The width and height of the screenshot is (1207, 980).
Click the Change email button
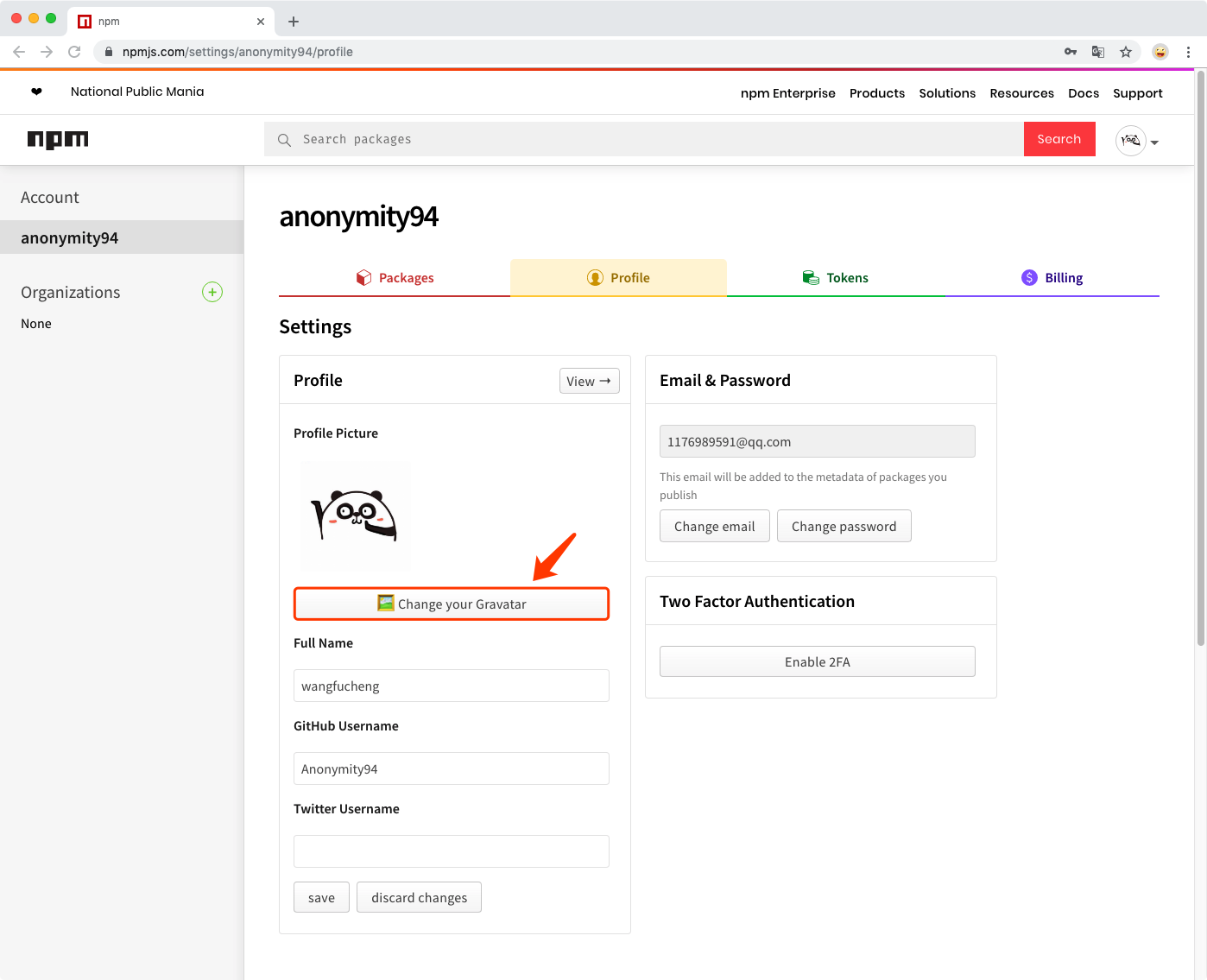click(x=715, y=526)
